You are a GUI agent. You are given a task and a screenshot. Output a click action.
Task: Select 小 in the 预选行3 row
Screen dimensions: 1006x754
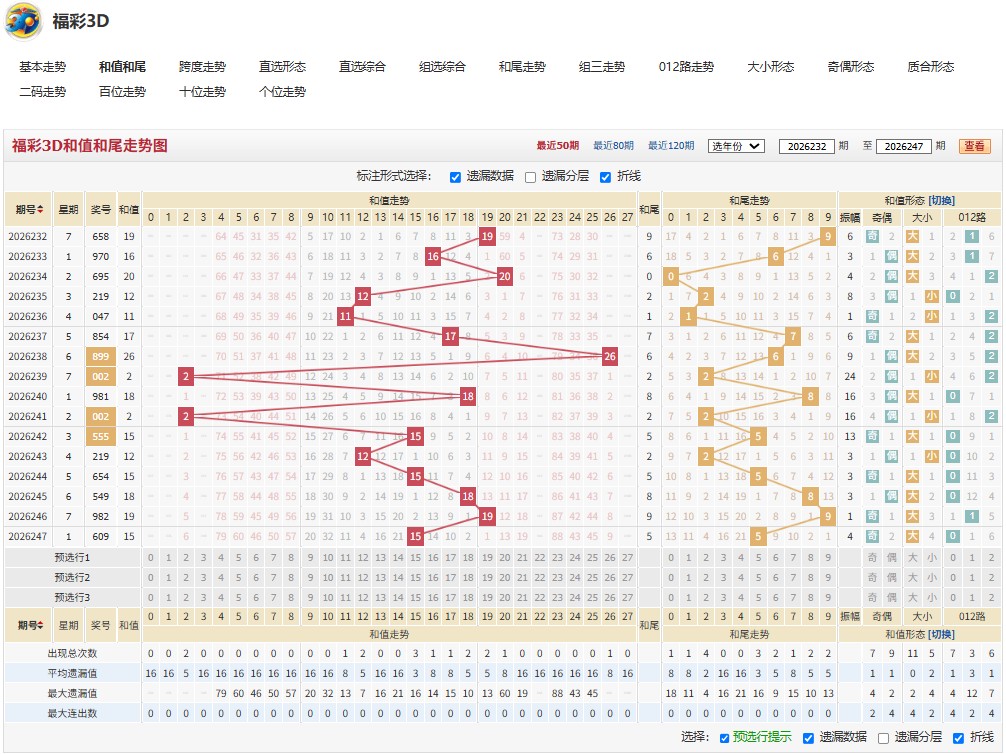(932, 597)
